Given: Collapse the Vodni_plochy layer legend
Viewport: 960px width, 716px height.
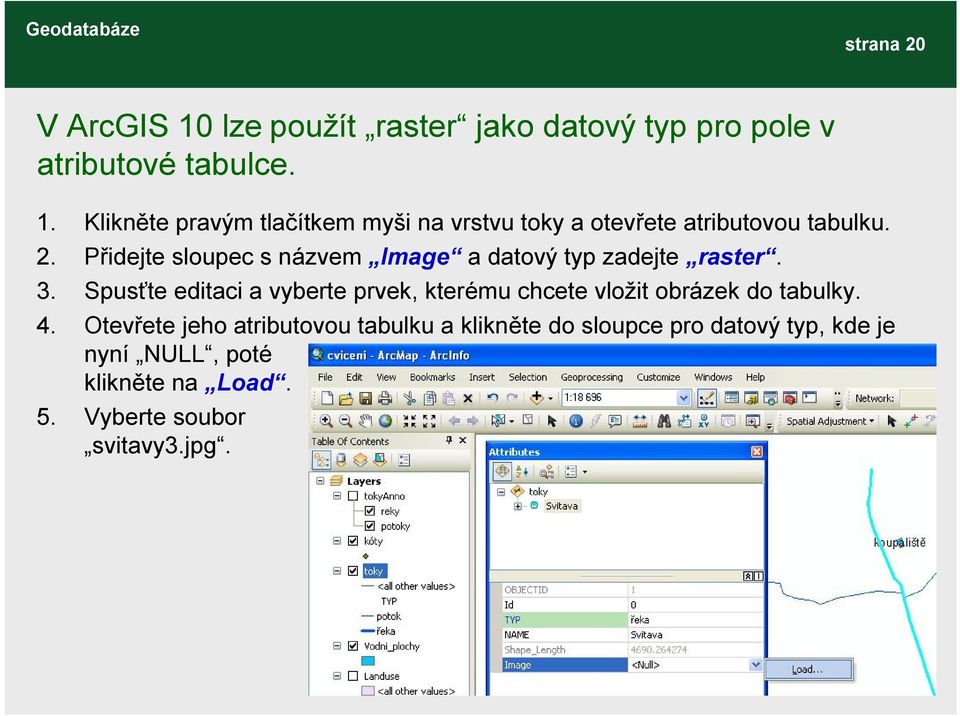Looking at the screenshot, I should [337, 646].
